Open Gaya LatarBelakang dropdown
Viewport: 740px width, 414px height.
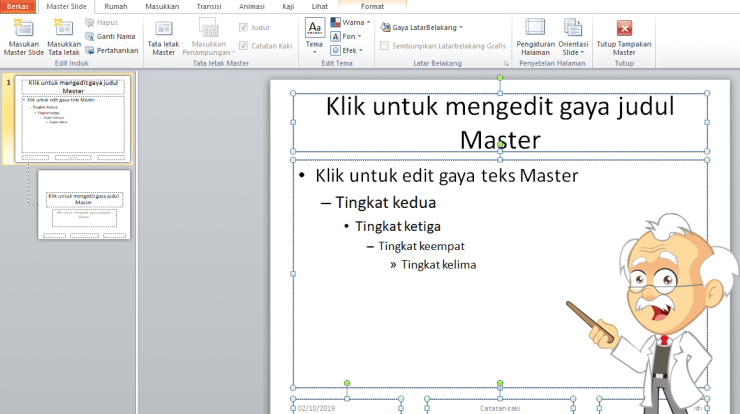tap(421, 27)
